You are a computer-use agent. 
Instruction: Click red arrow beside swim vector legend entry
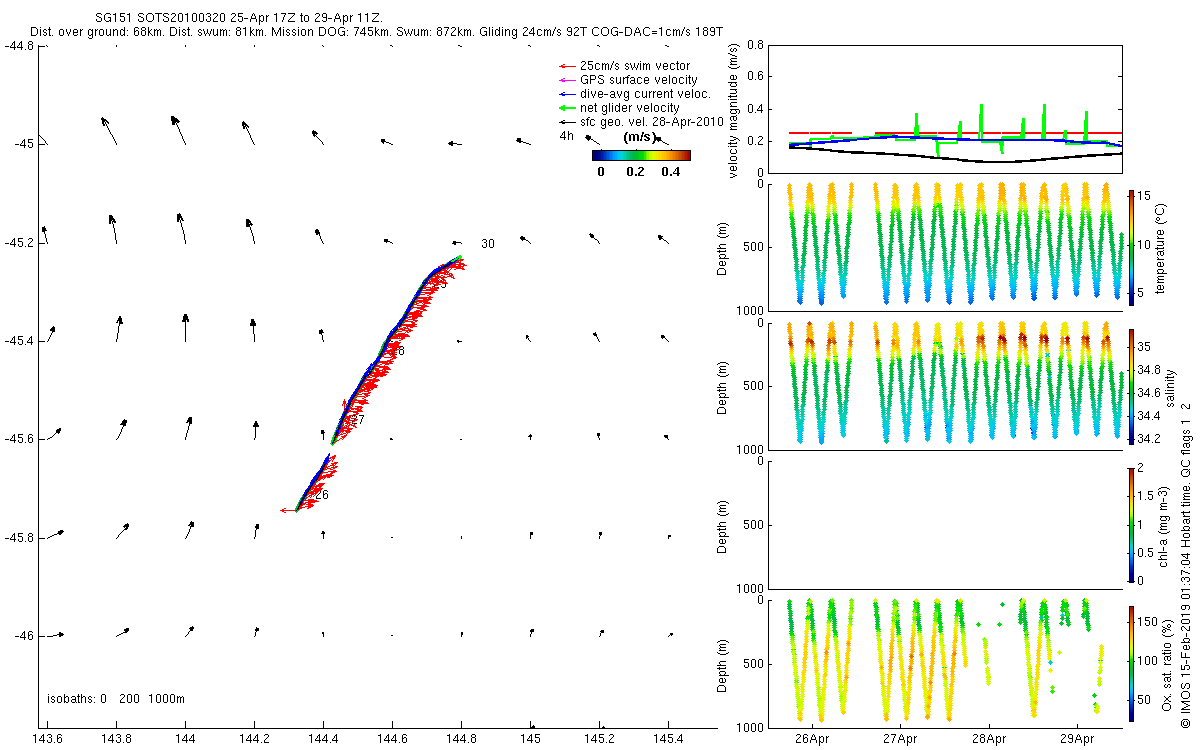point(566,66)
